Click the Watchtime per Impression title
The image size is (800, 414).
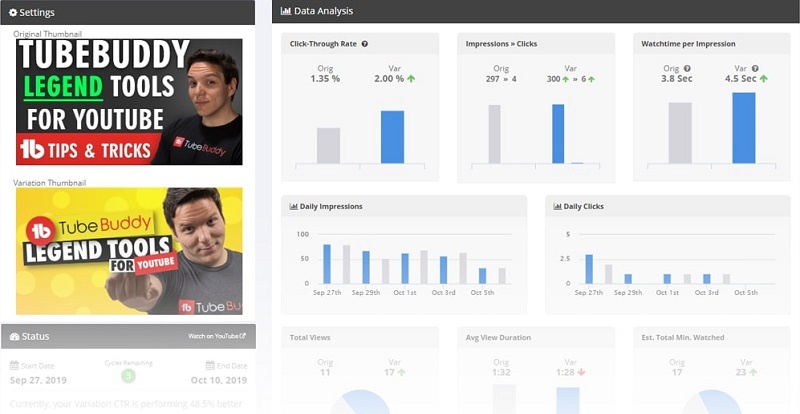coord(688,44)
